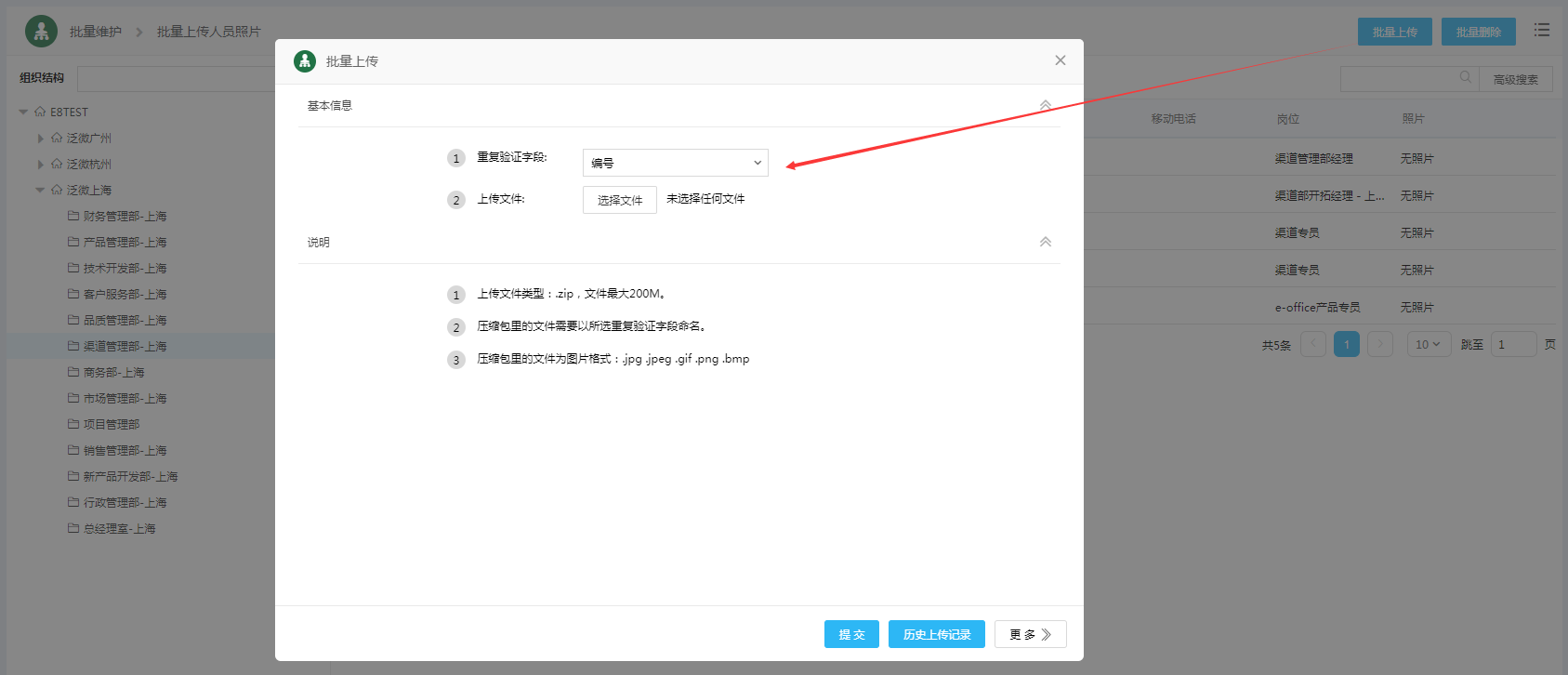1568x675 pixels.
Task: Select 财务管理部-上海 department folder
Action: click(125, 217)
